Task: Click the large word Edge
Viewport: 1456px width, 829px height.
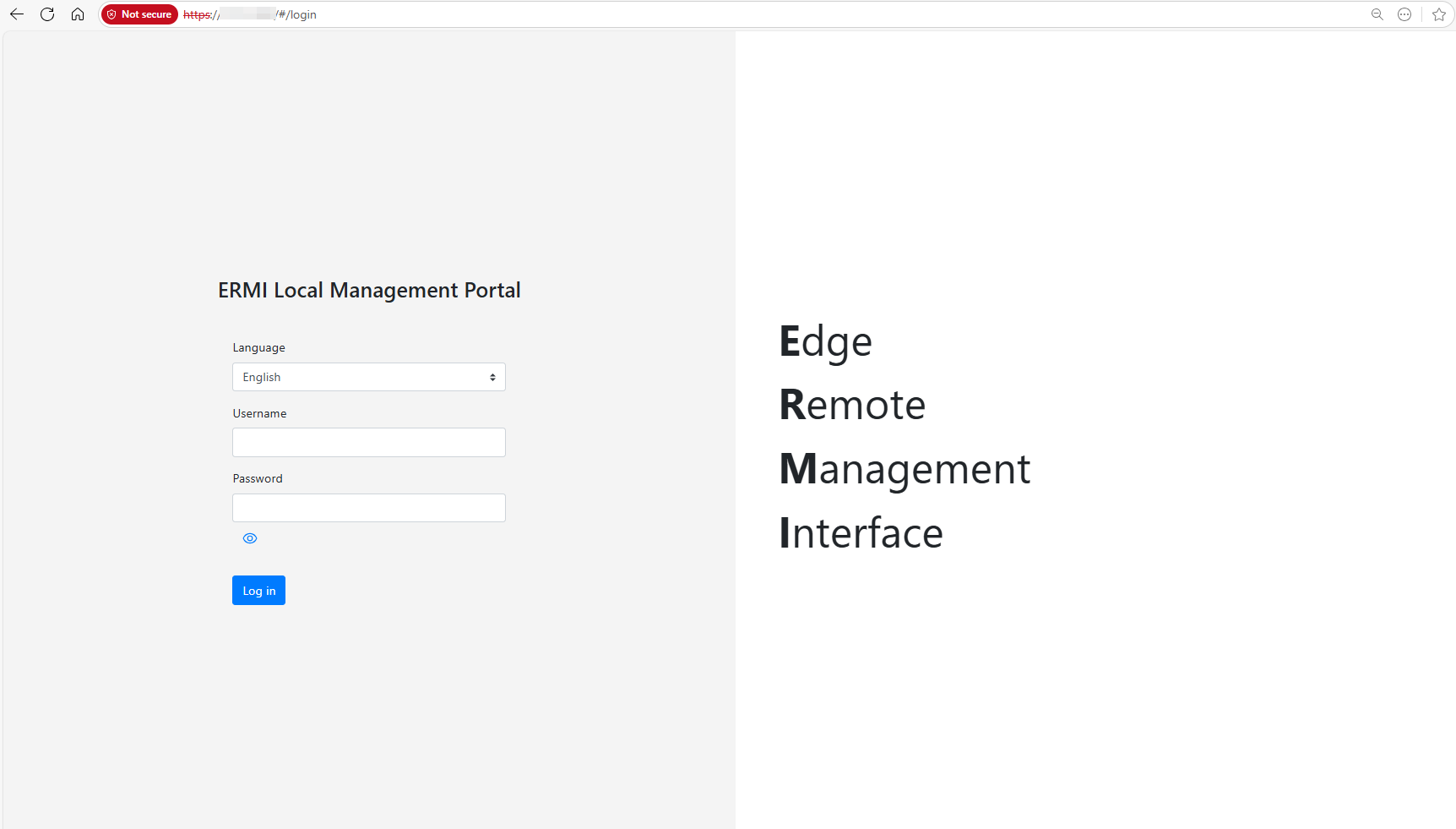Action: click(825, 341)
